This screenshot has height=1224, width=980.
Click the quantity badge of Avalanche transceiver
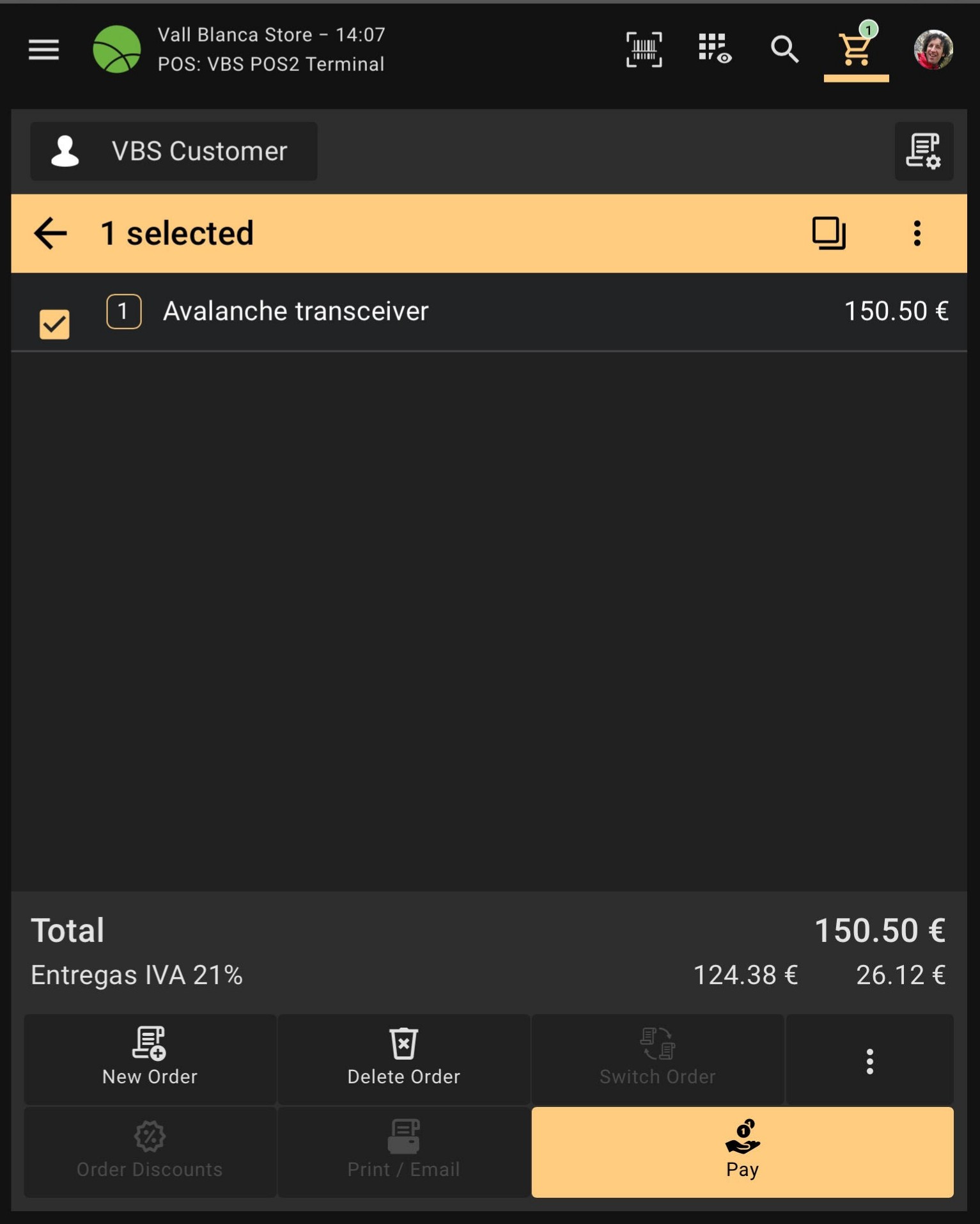click(x=123, y=311)
